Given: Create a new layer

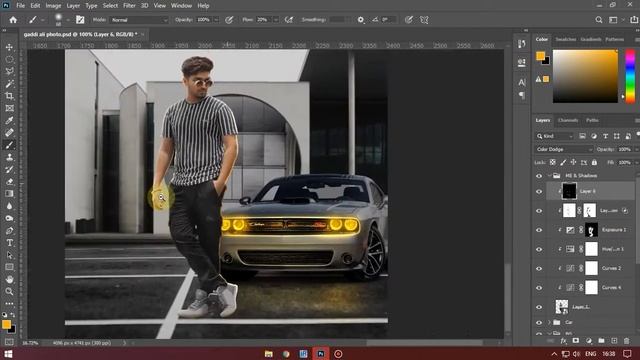Looking at the screenshot, I should pyautogui.click(x=614, y=340).
